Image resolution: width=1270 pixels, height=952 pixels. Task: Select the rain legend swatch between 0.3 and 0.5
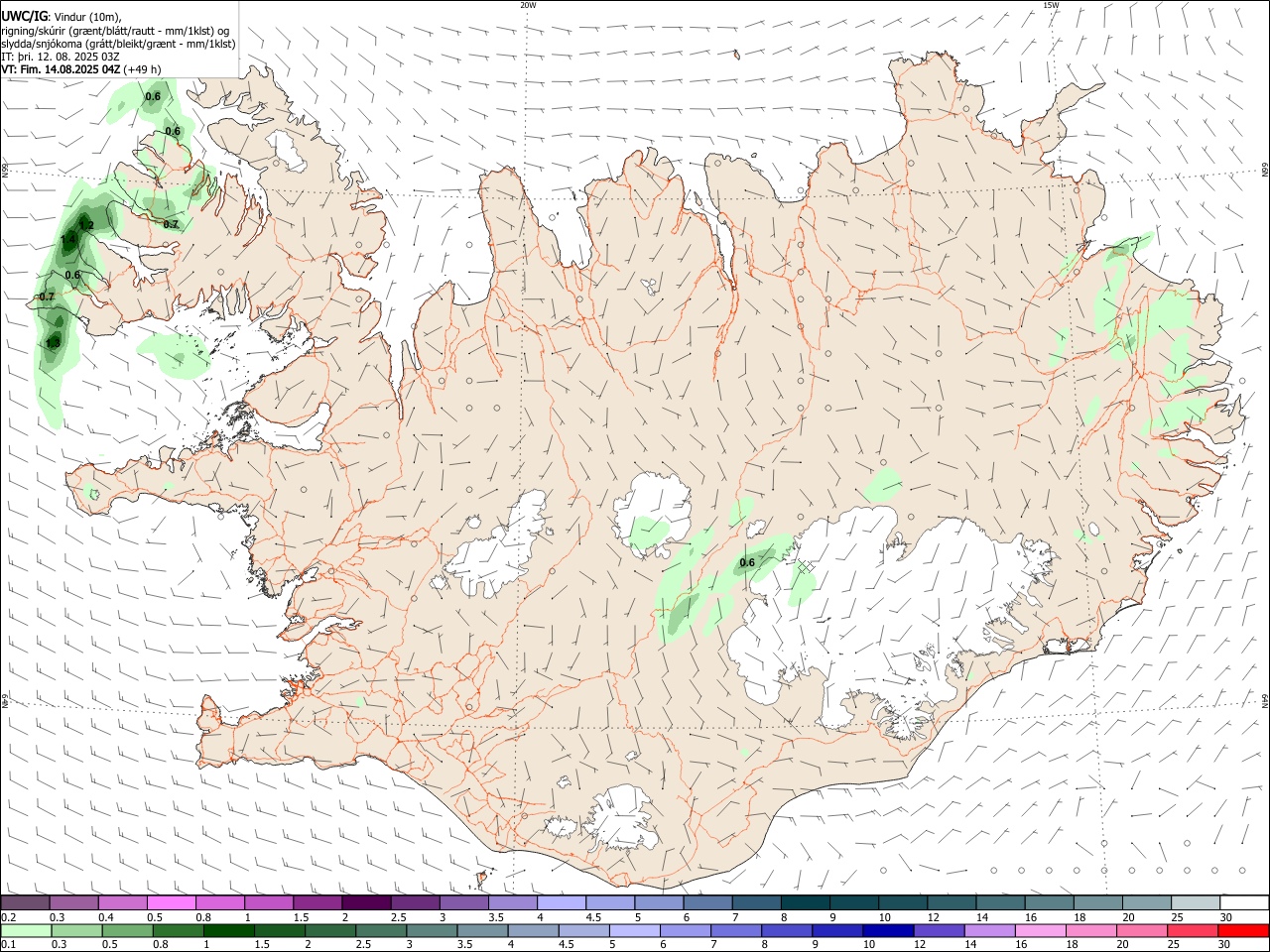pos(75,930)
